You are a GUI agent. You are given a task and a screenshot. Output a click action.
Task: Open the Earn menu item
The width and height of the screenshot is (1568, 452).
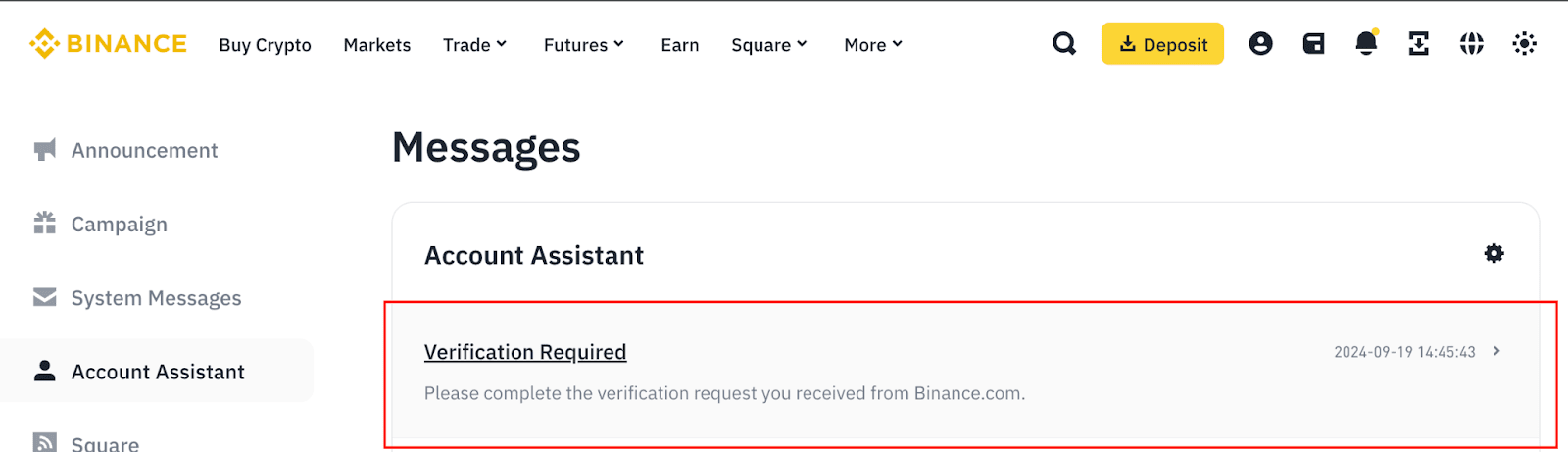click(x=680, y=45)
